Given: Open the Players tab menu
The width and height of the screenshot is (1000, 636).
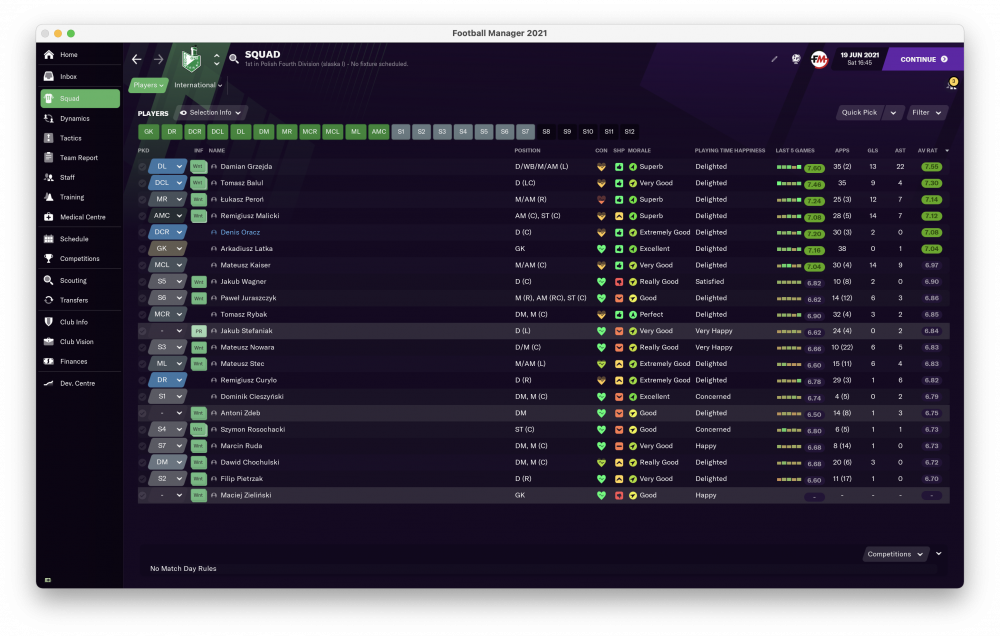Looking at the screenshot, I should tap(148, 85).
